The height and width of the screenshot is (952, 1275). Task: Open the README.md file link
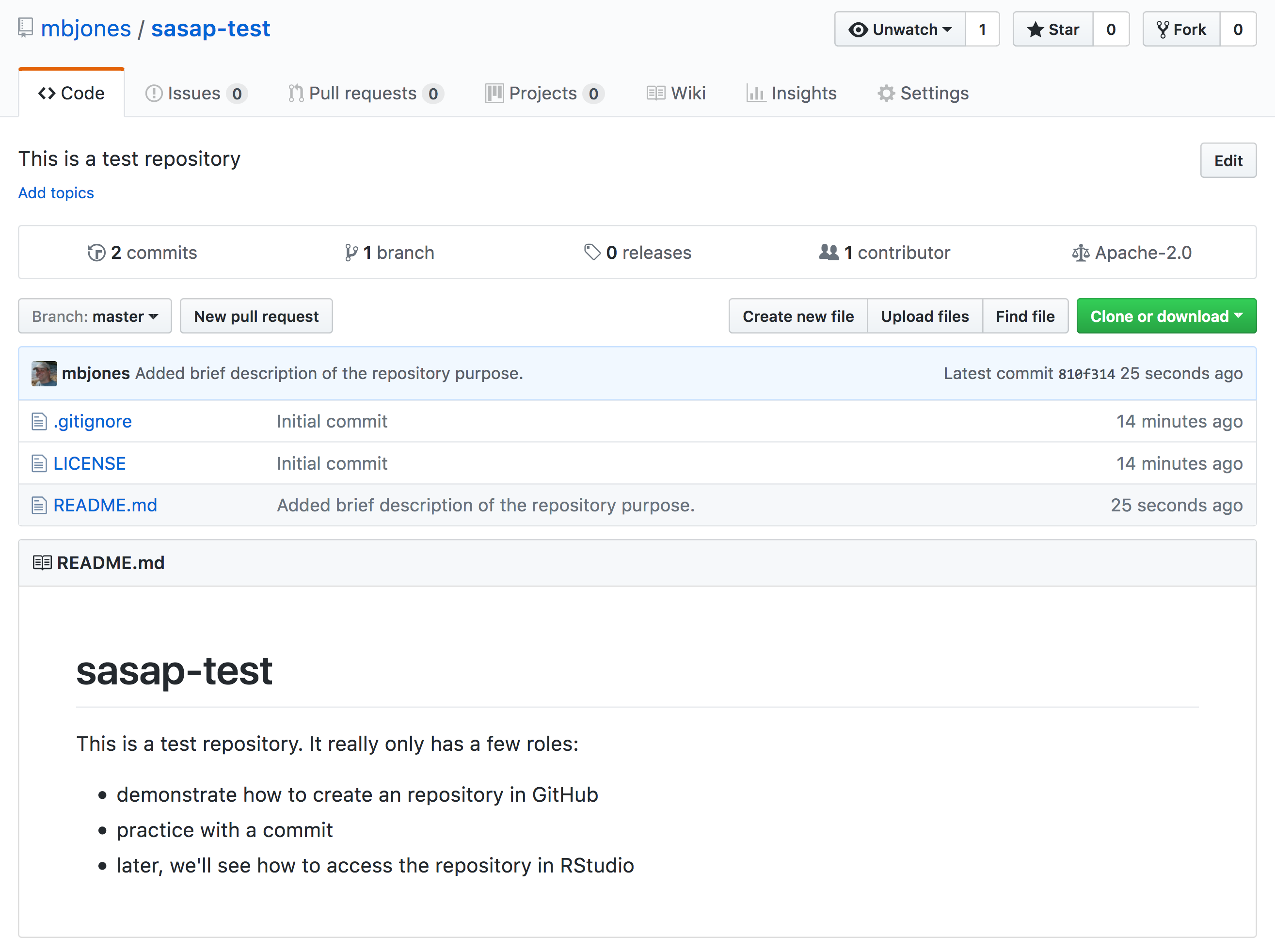[x=105, y=506]
